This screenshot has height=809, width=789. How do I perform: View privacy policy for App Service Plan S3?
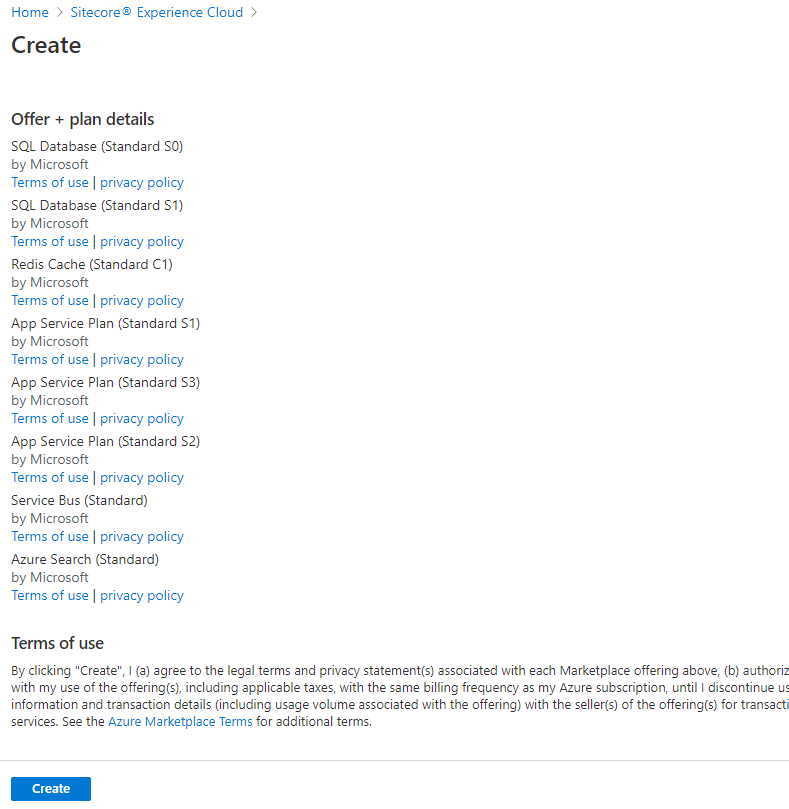142,419
